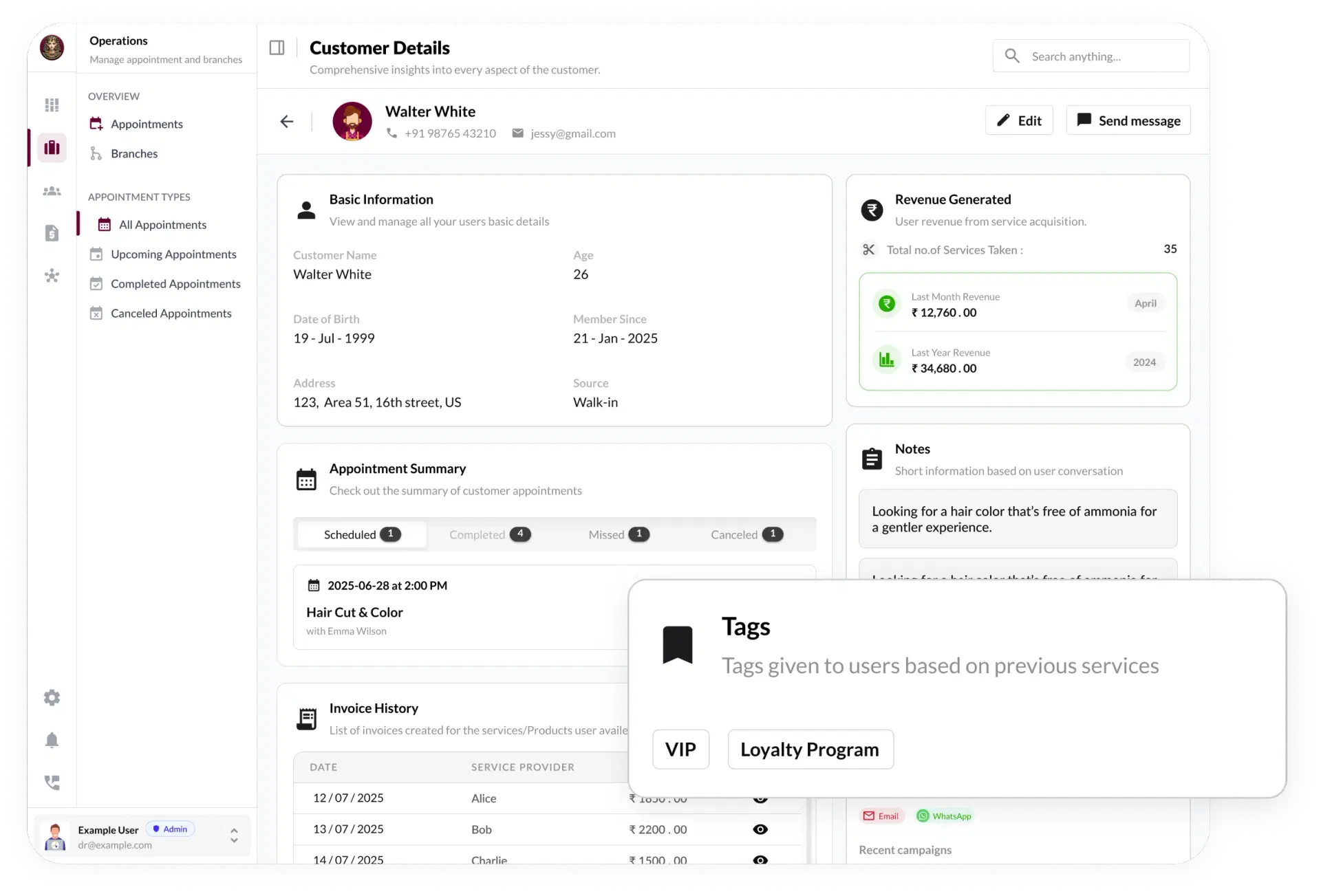Focus the Search anything field
The image size is (1321, 896).
click(1091, 56)
